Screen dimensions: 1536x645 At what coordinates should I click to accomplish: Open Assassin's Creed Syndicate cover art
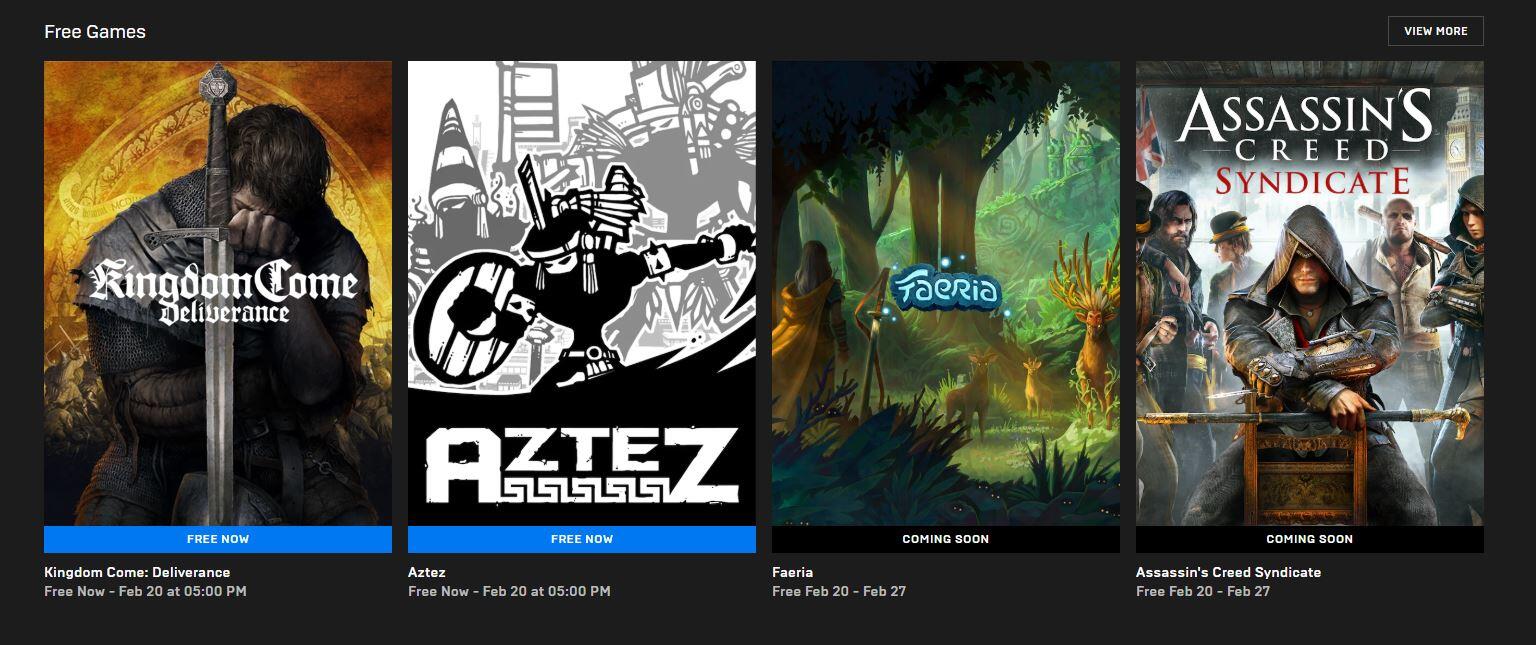[1310, 293]
